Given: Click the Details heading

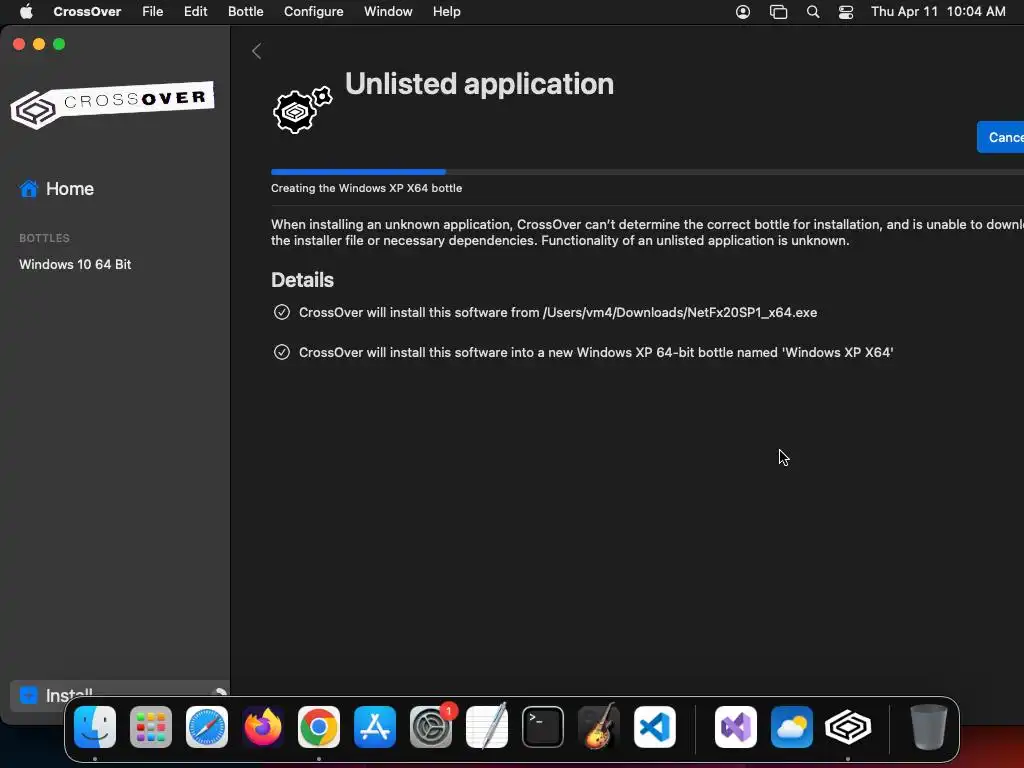Looking at the screenshot, I should (302, 280).
